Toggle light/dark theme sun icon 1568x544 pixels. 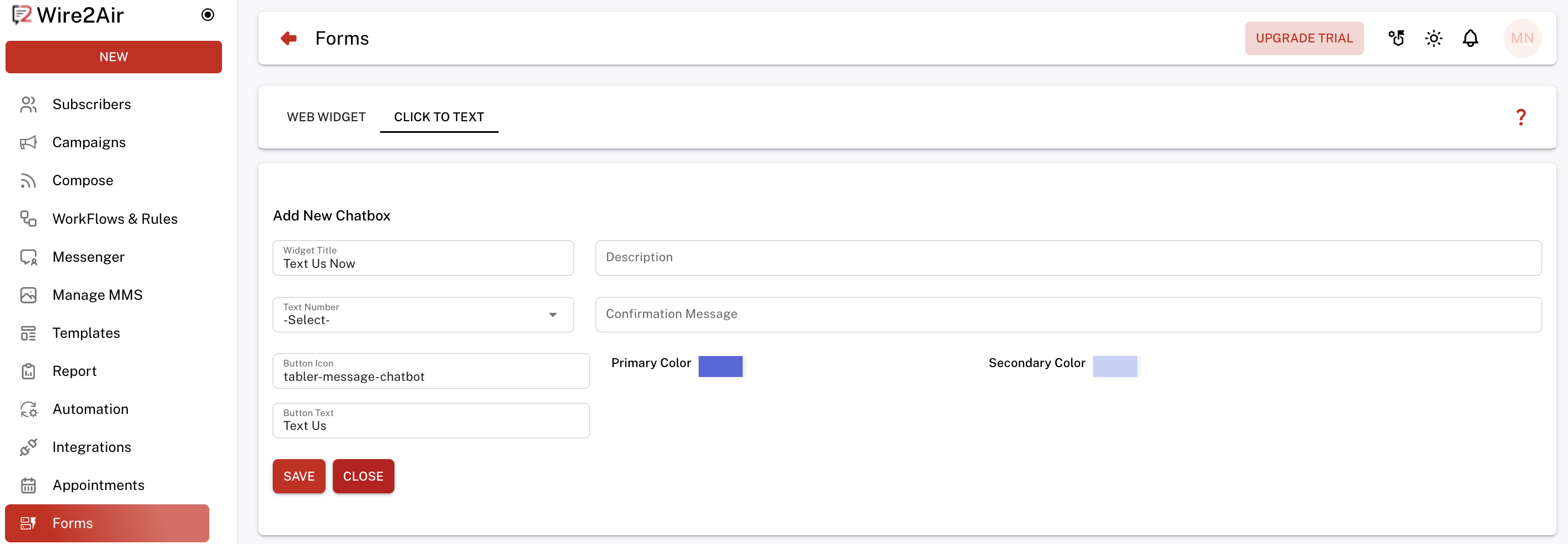[1434, 39]
